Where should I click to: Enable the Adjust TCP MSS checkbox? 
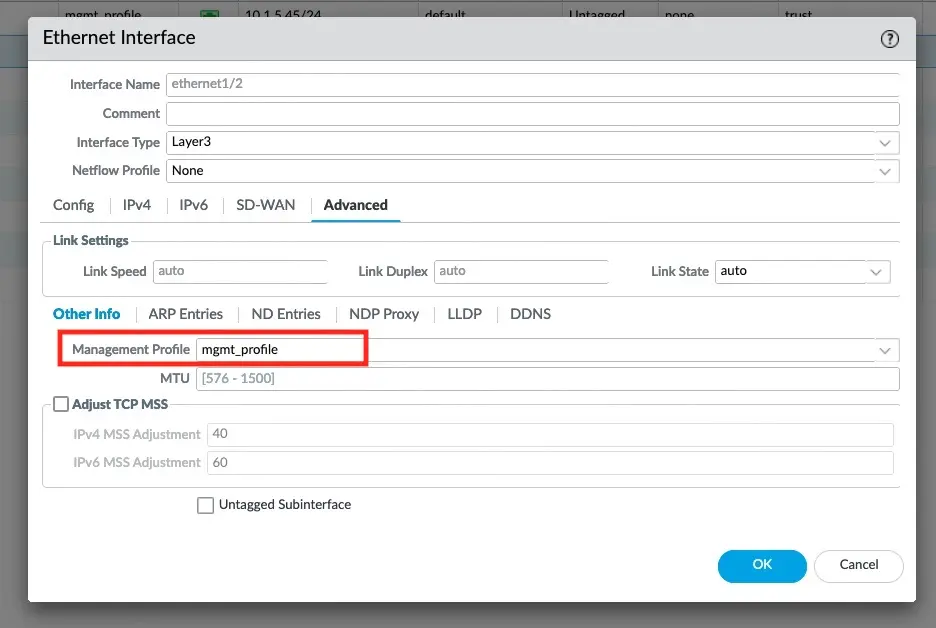point(61,404)
